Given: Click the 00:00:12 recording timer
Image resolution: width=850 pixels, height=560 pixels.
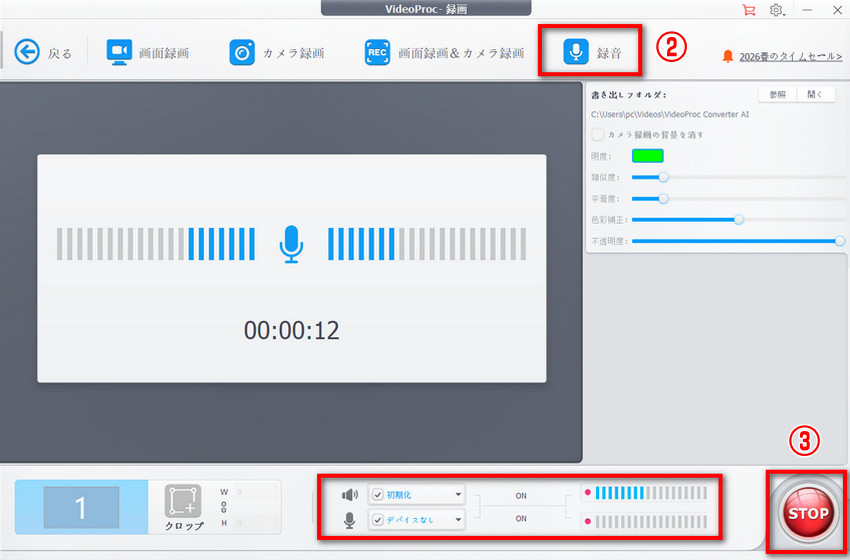Looking at the screenshot, I should click(292, 330).
